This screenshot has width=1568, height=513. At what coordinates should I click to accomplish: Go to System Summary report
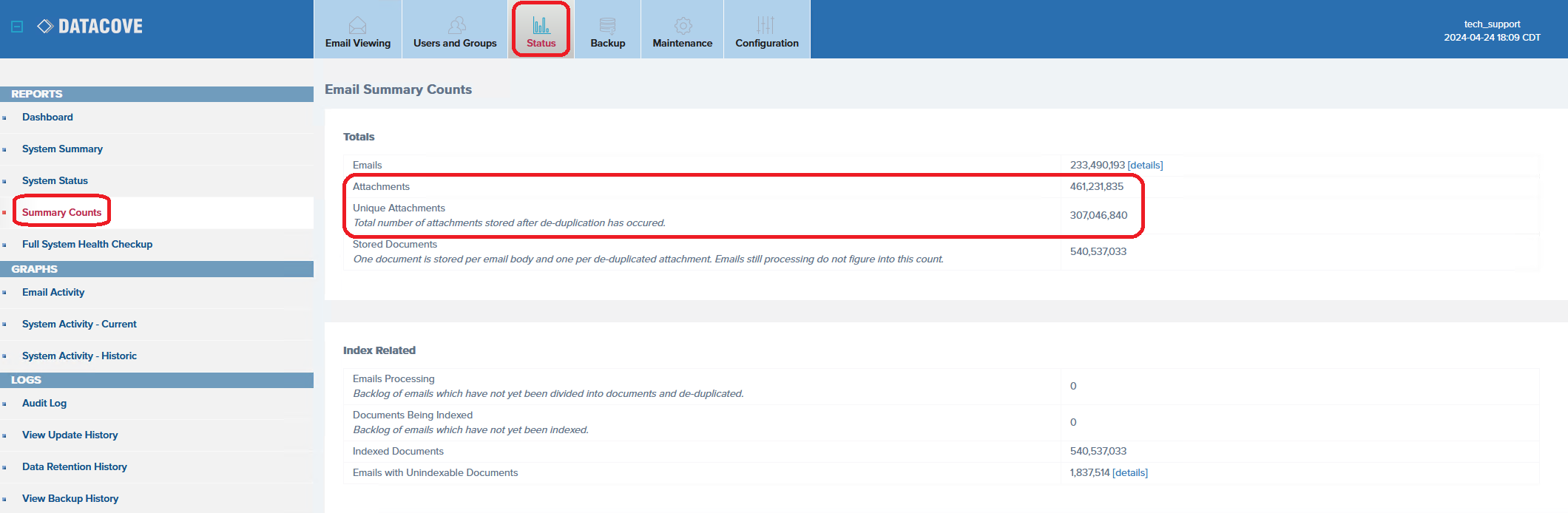(62, 149)
